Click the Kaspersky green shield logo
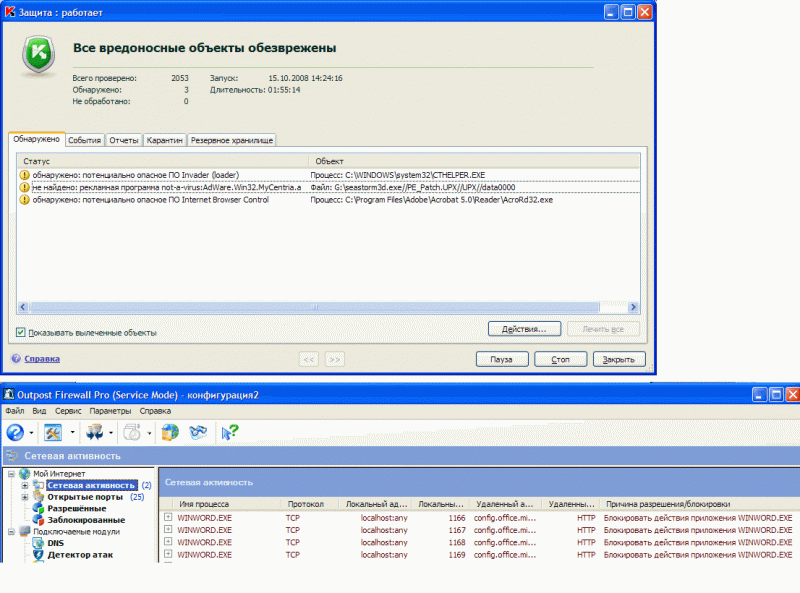800x593 pixels. coord(38,54)
